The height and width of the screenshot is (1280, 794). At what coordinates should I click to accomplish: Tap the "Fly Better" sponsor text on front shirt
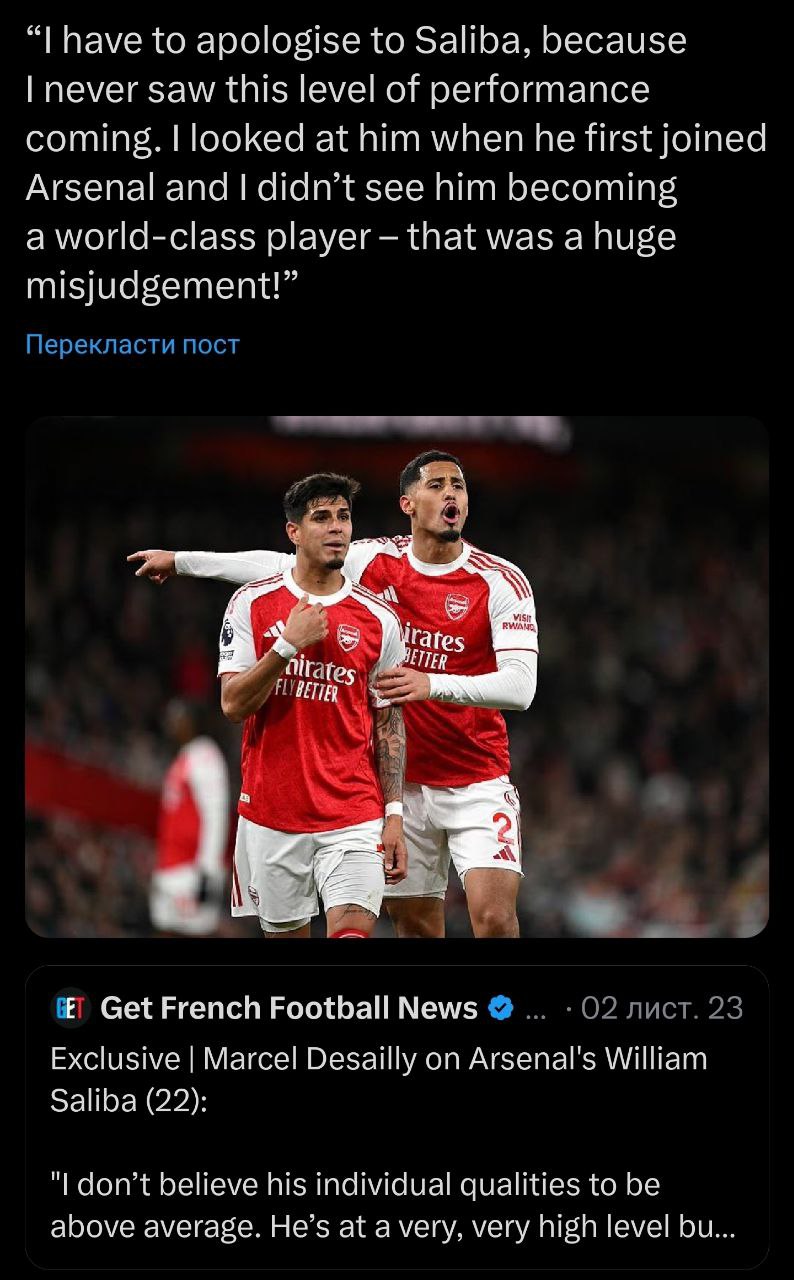click(x=308, y=690)
